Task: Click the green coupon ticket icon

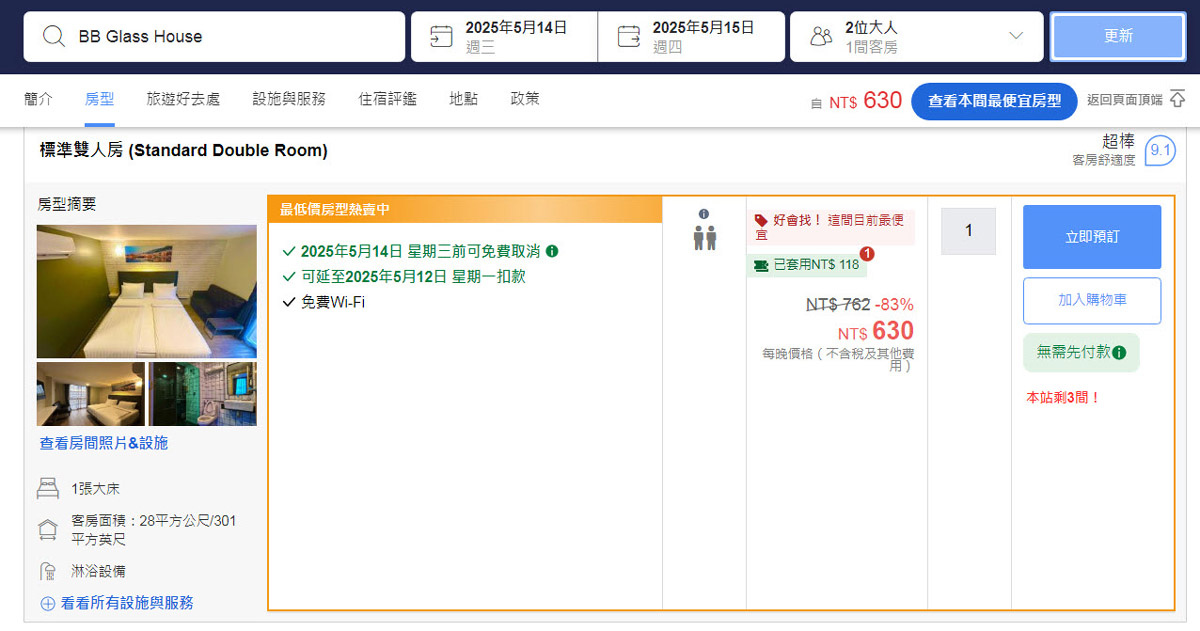Action: pos(761,265)
